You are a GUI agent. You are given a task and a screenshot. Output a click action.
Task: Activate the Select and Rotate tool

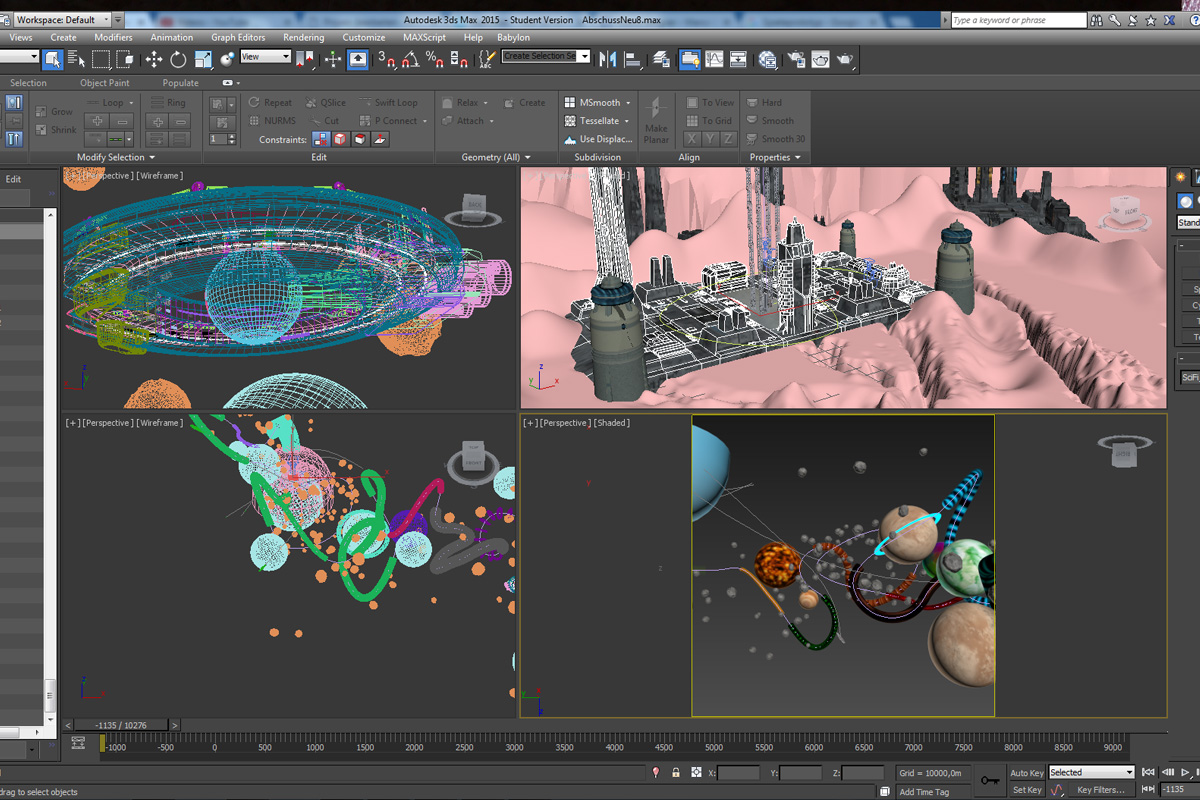178,60
